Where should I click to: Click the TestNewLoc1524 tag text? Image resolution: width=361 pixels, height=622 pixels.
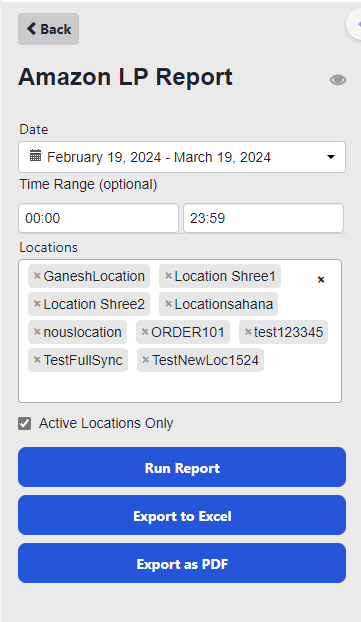click(x=205, y=360)
